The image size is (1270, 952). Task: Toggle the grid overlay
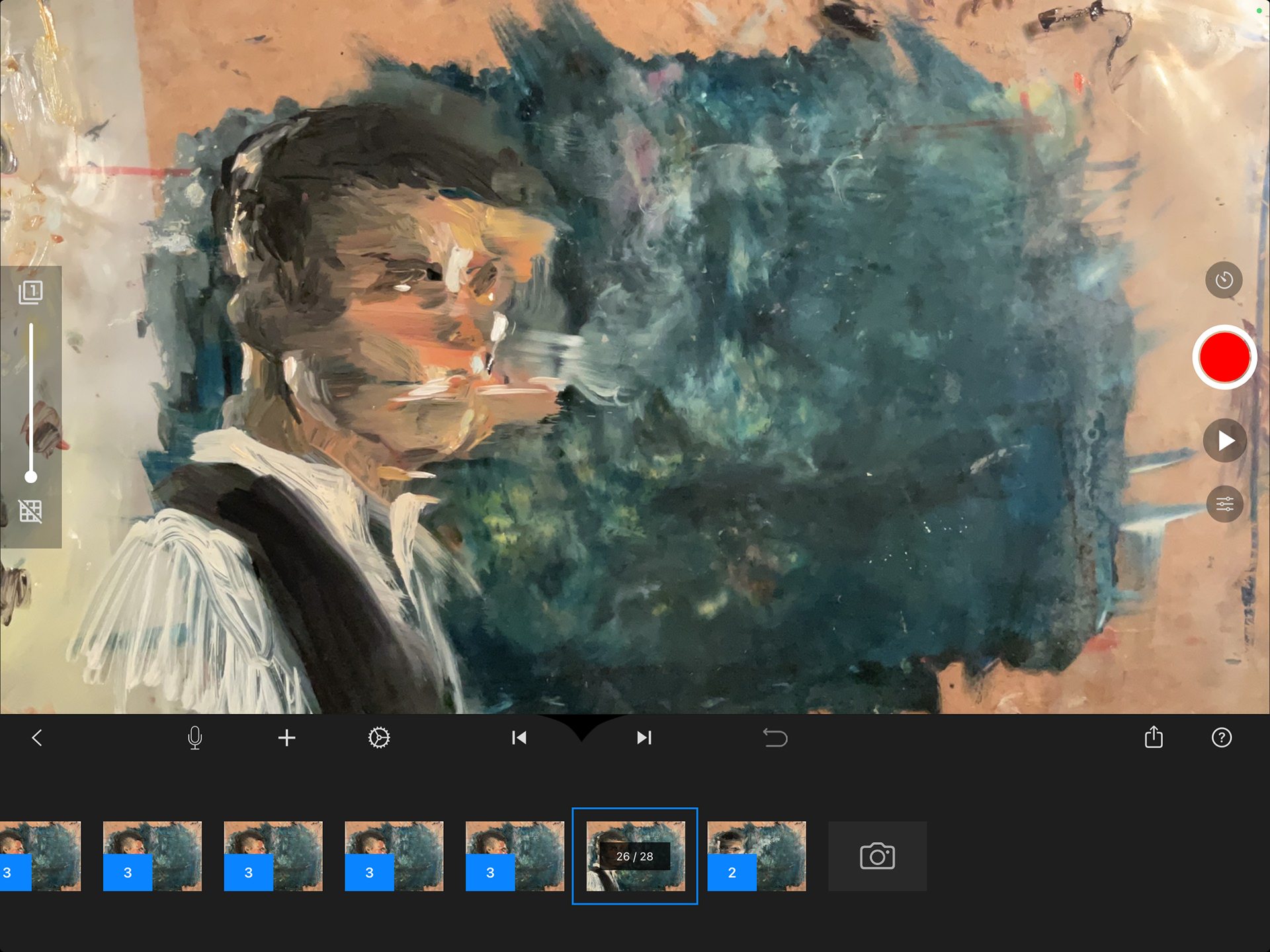click(30, 511)
